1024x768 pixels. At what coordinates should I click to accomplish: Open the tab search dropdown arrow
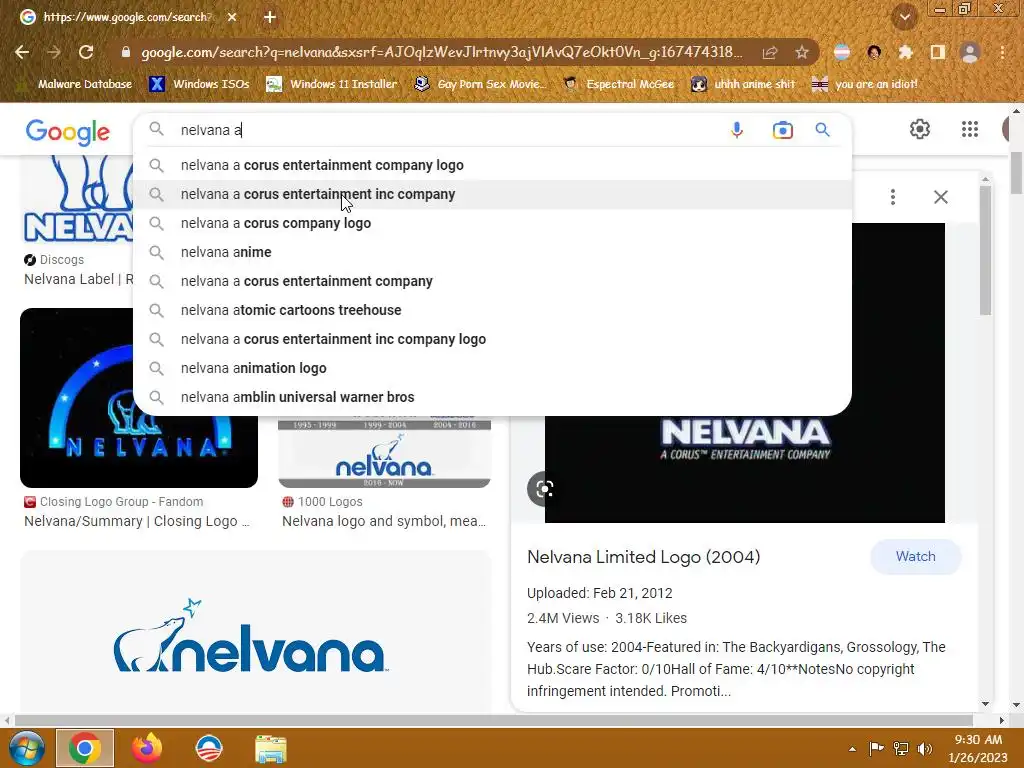click(x=905, y=17)
